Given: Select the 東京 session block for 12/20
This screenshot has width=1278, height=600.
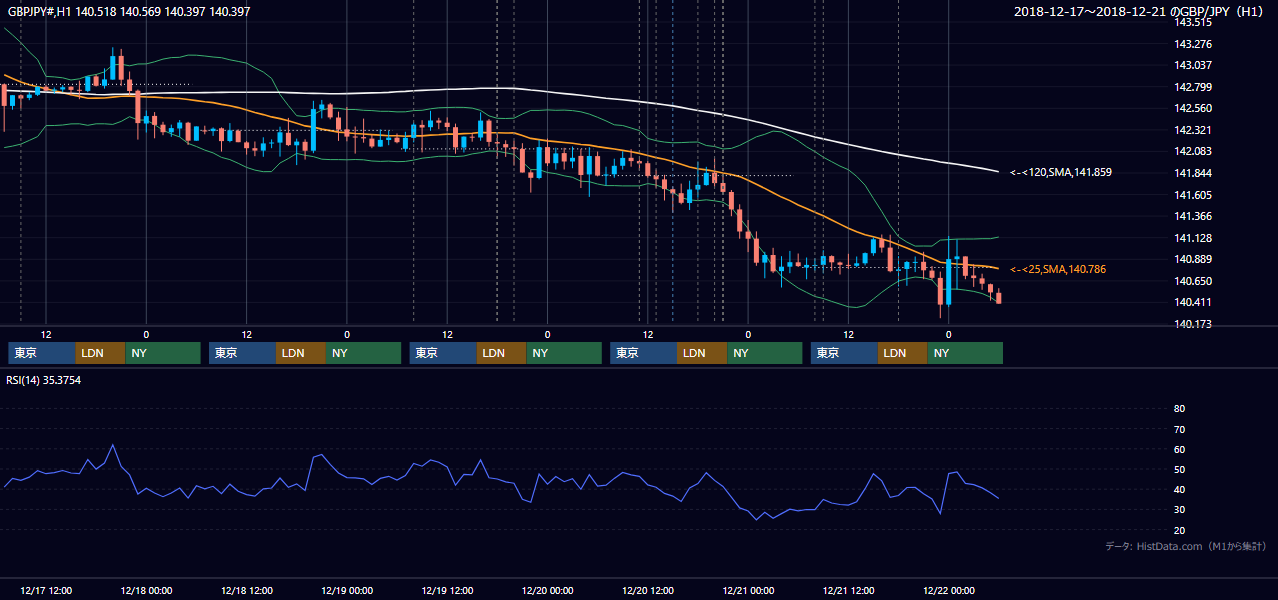Looking at the screenshot, I should tap(643, 353).
